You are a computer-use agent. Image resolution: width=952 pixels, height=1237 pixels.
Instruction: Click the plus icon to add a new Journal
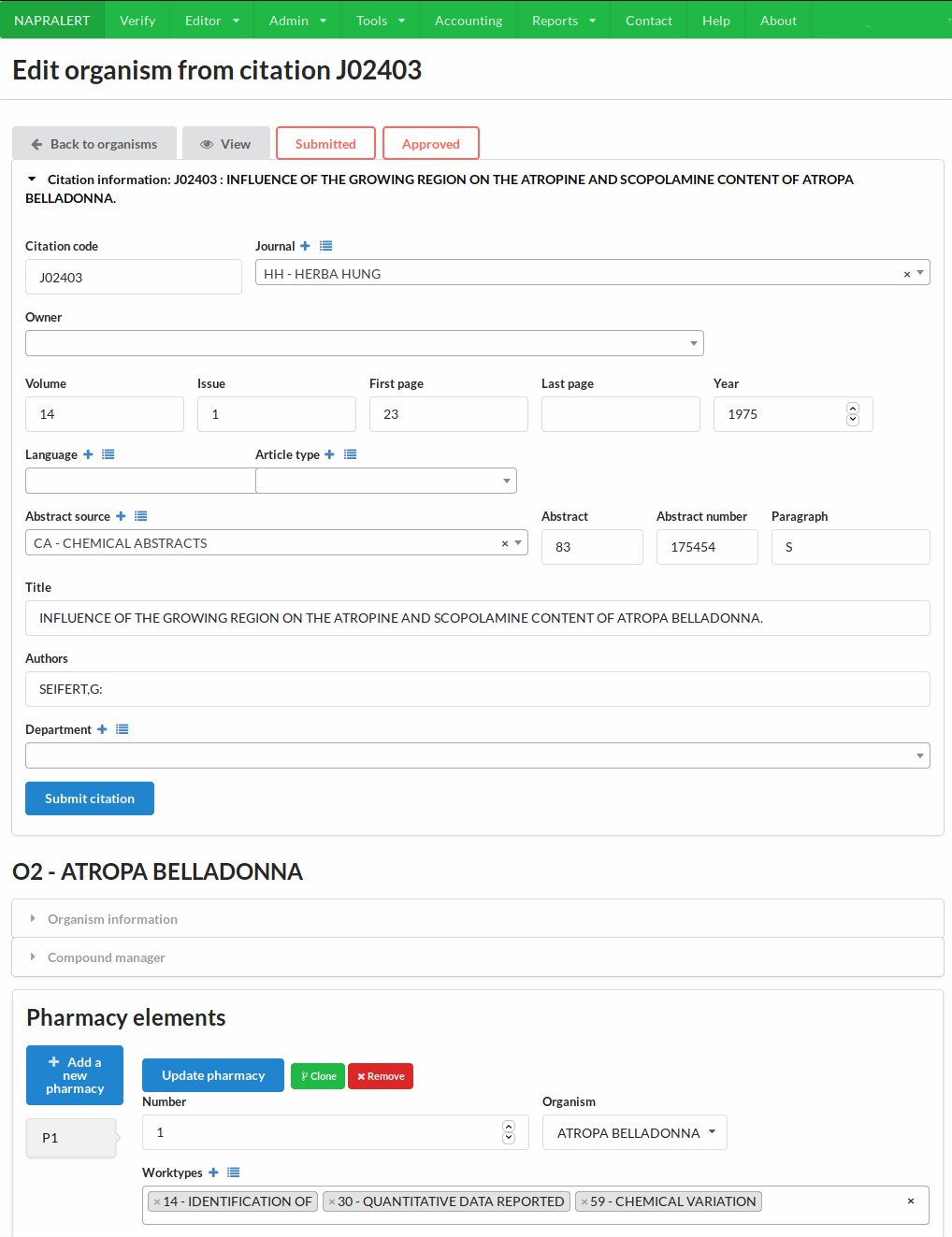(x=304, y=245)
